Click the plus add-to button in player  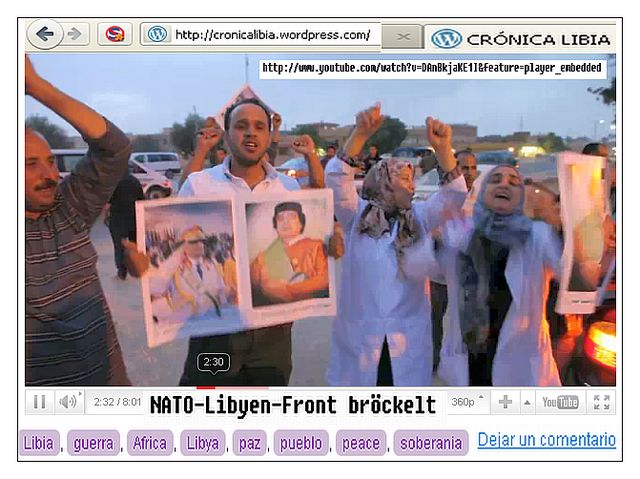(505, 402)
